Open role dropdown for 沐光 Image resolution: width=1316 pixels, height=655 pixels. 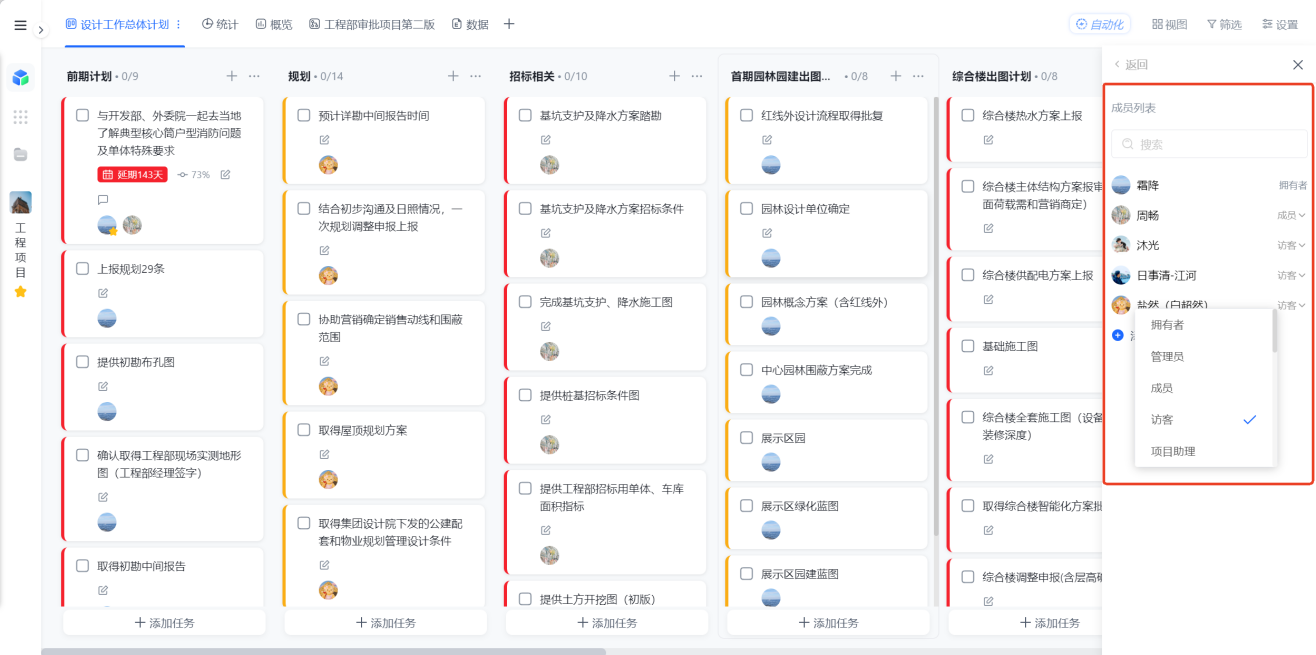click(x=1291, y=245)
